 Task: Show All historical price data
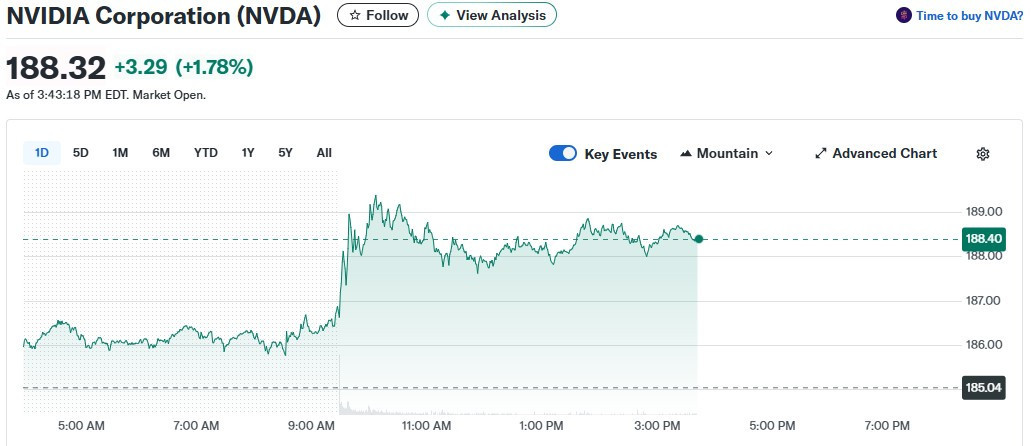click(x=324, y=153)
